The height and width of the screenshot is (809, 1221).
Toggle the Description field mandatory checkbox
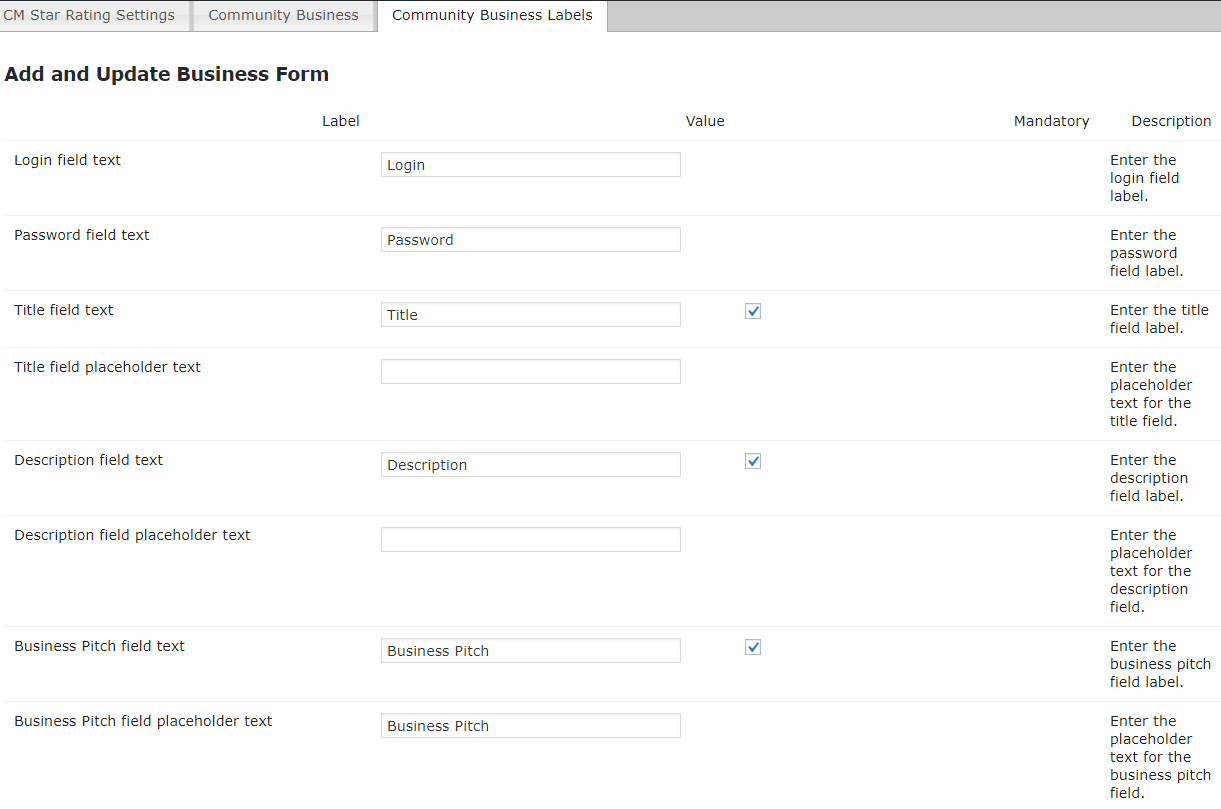pyautogui.click(x=753, y=461)
